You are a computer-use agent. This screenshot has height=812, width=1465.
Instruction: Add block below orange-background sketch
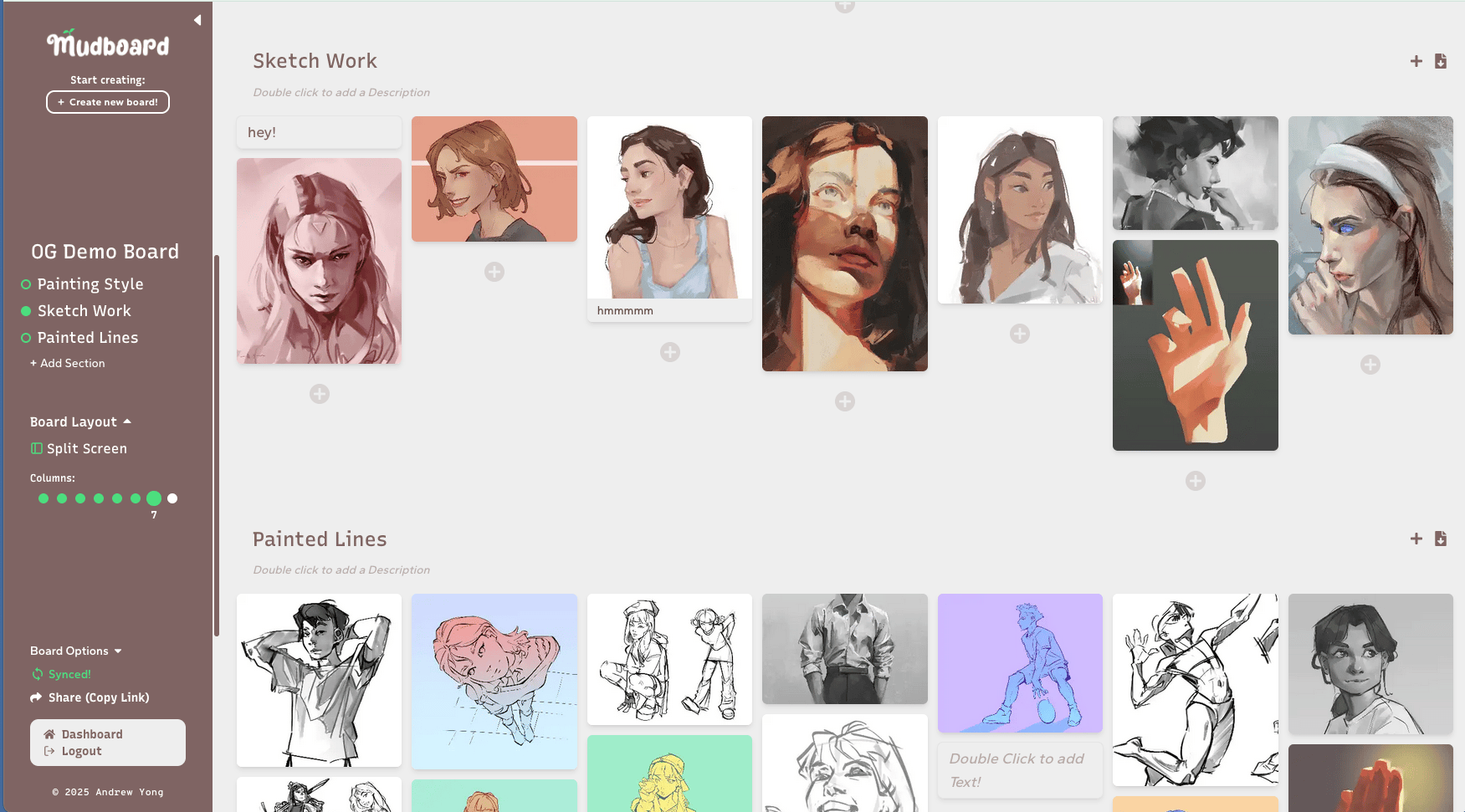[494, 272]
